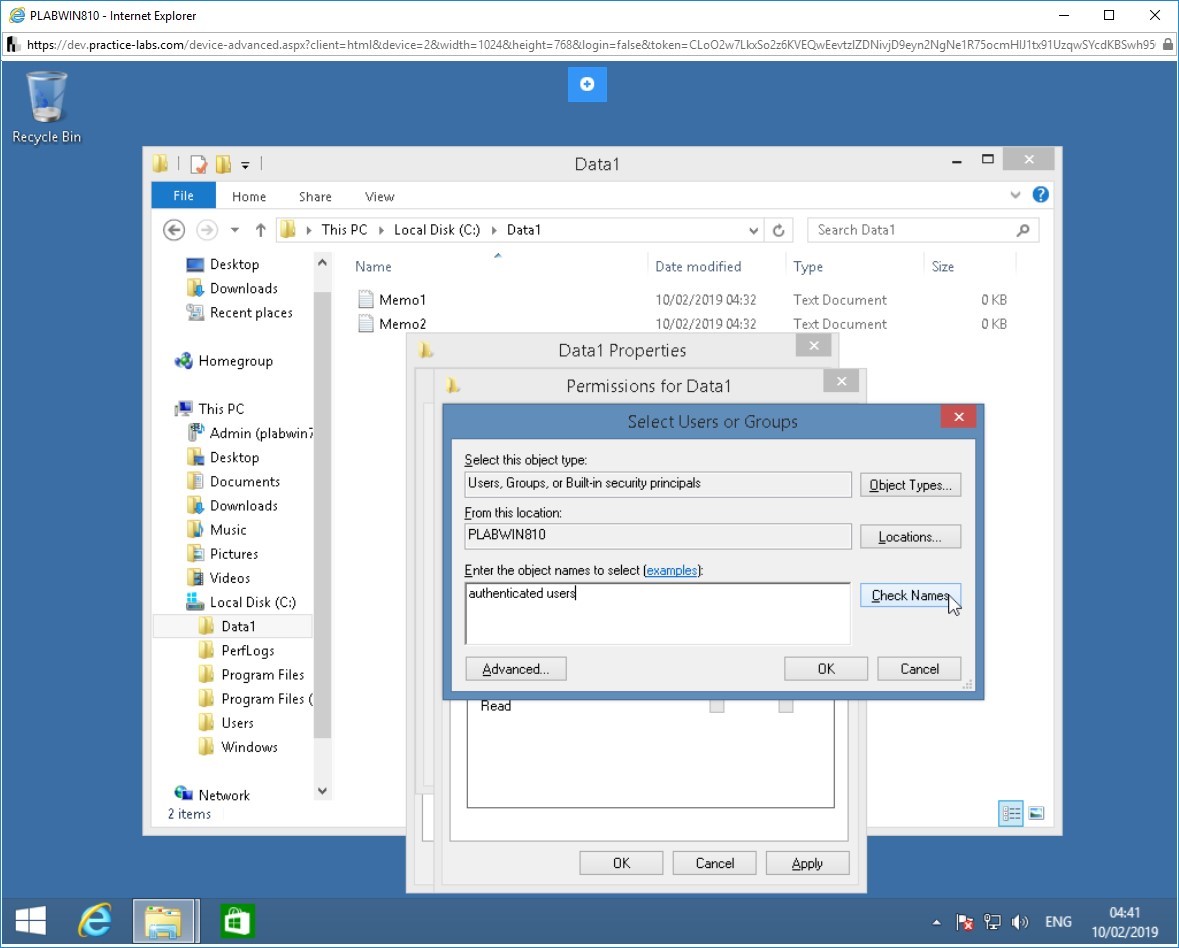Click the Properties quick access toolbar icon
Screen dimensions: 1179x948
199,164
